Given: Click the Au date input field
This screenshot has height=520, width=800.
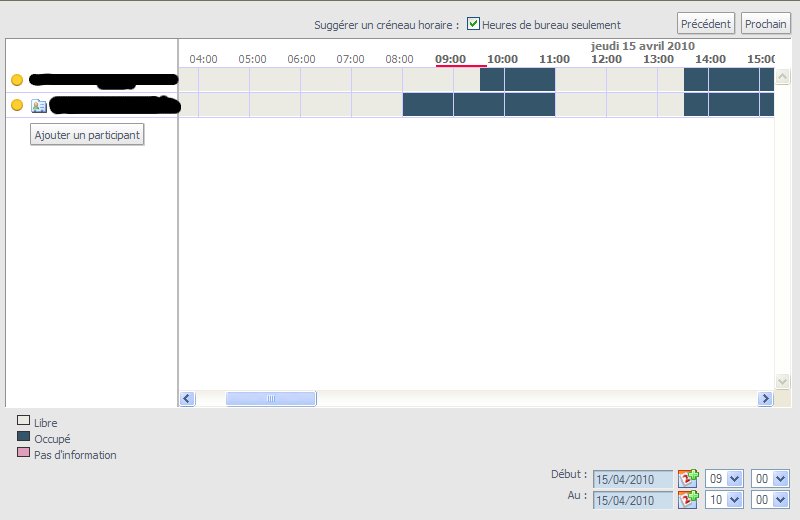Looking at the screenshot, I should click(633, 500).
